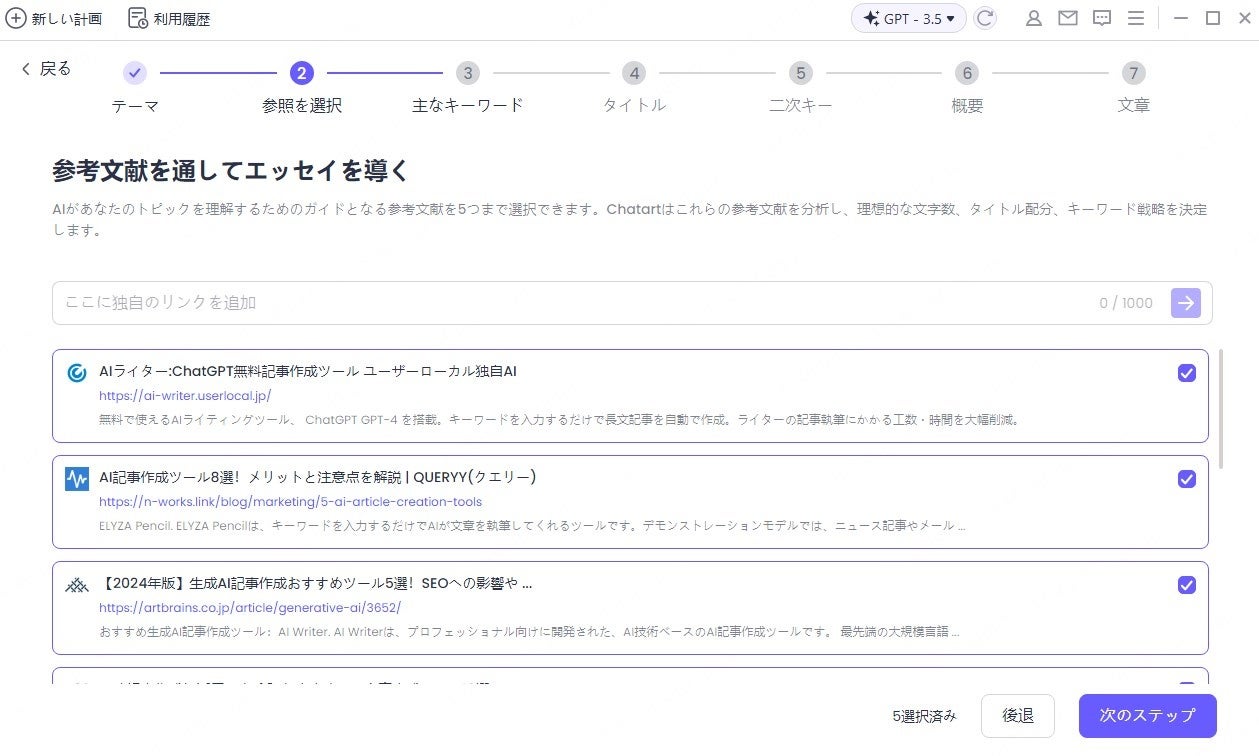Viewport: 1259px width, 756px height.
Task: Click the 後退 button
Action: point(1018,716)
